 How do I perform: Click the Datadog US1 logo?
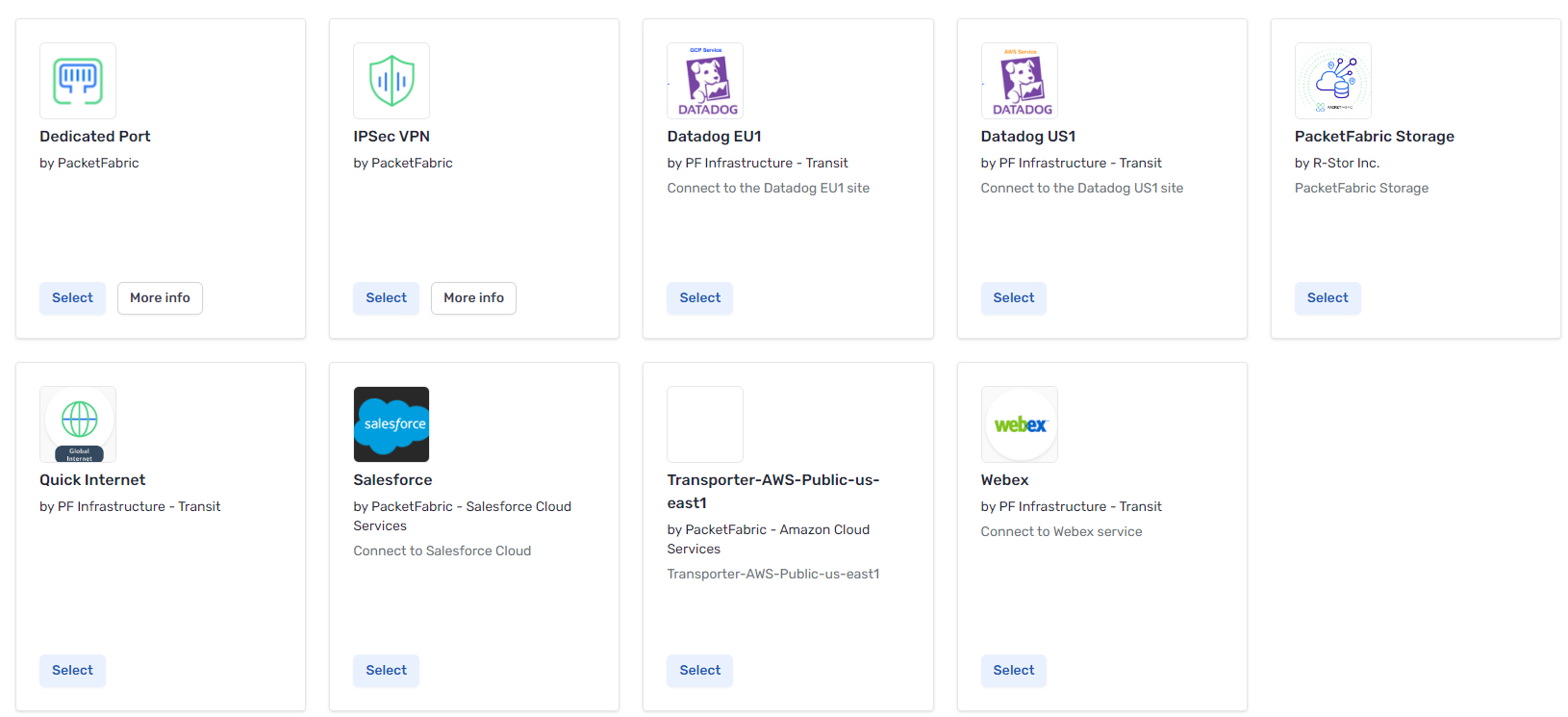coord(1019,81)
